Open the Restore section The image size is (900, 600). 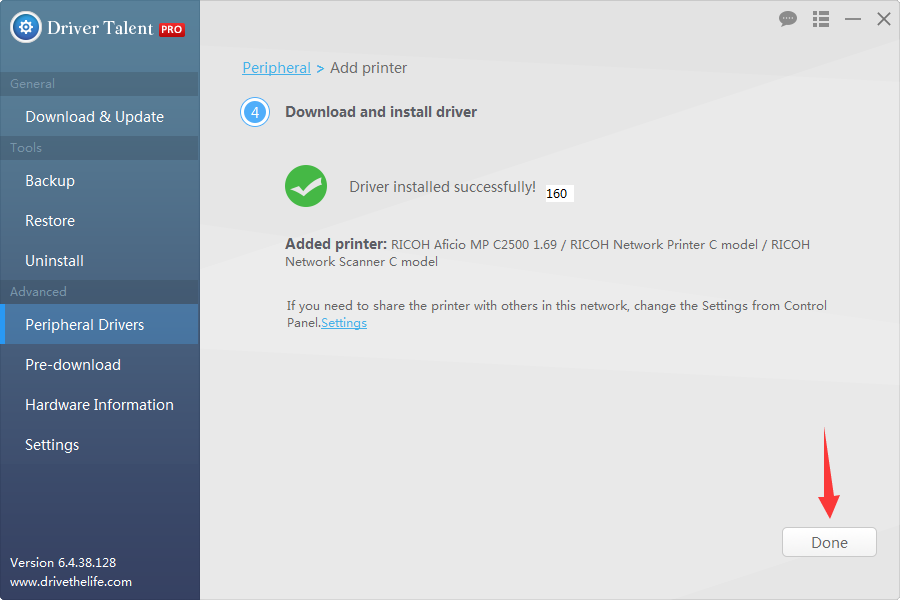point(100,220)
